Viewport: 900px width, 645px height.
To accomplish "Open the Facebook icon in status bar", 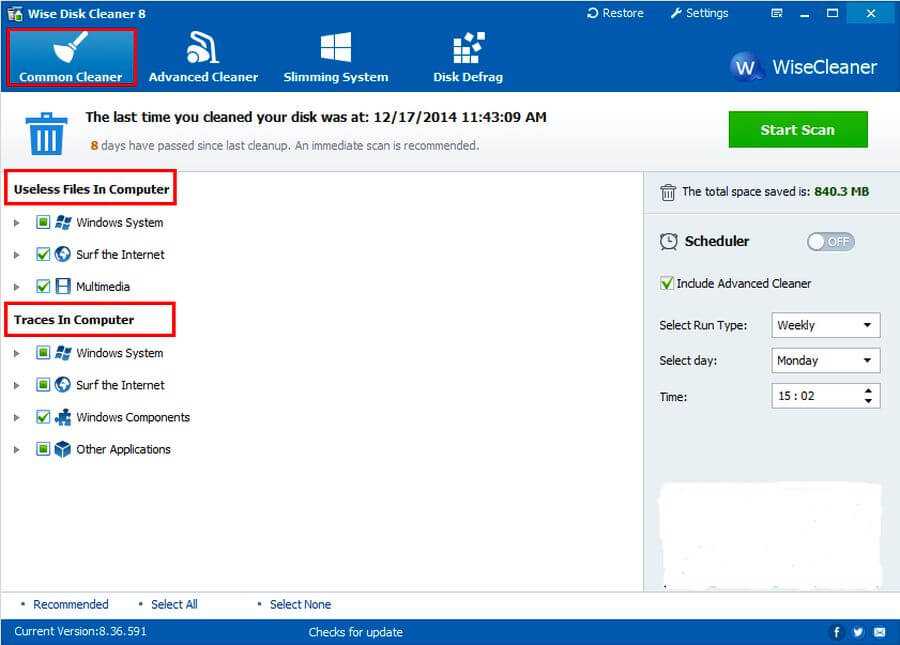I will (837, 632).
